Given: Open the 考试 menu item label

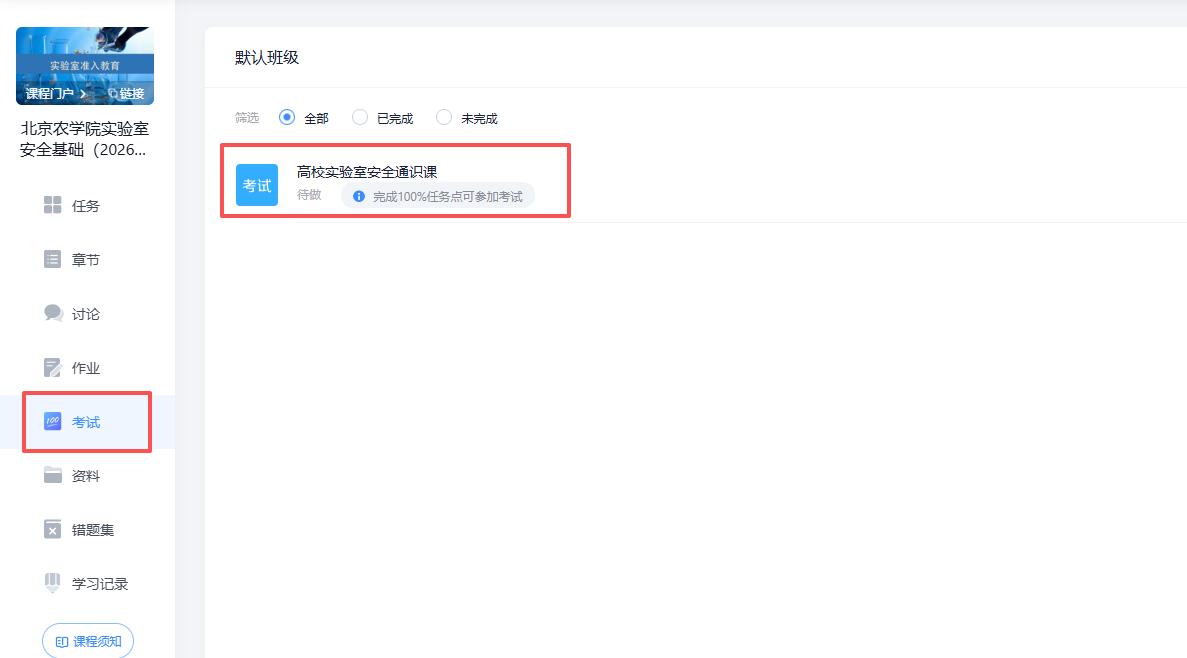Looking at the screenshot, I should [x=86, y=423].
